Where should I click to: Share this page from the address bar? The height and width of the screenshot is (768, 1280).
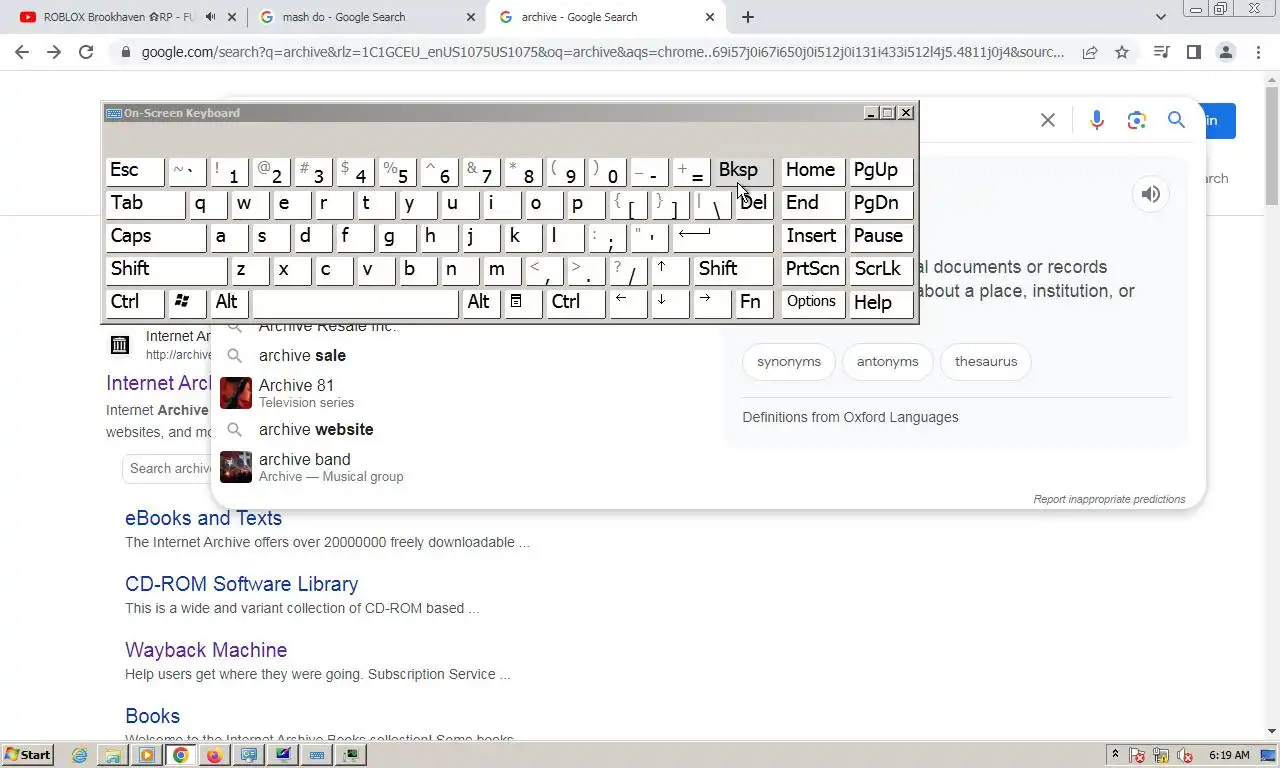pyautogui.click(x=1090, y=52)
